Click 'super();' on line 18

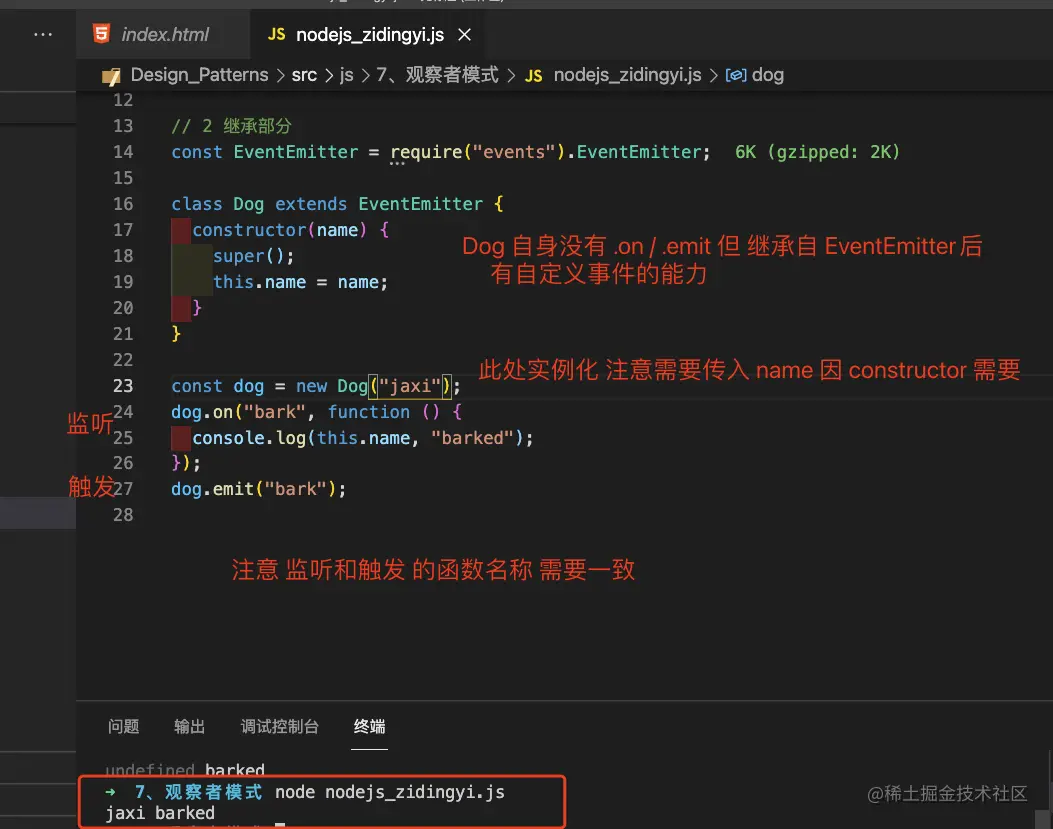[253, 256]
